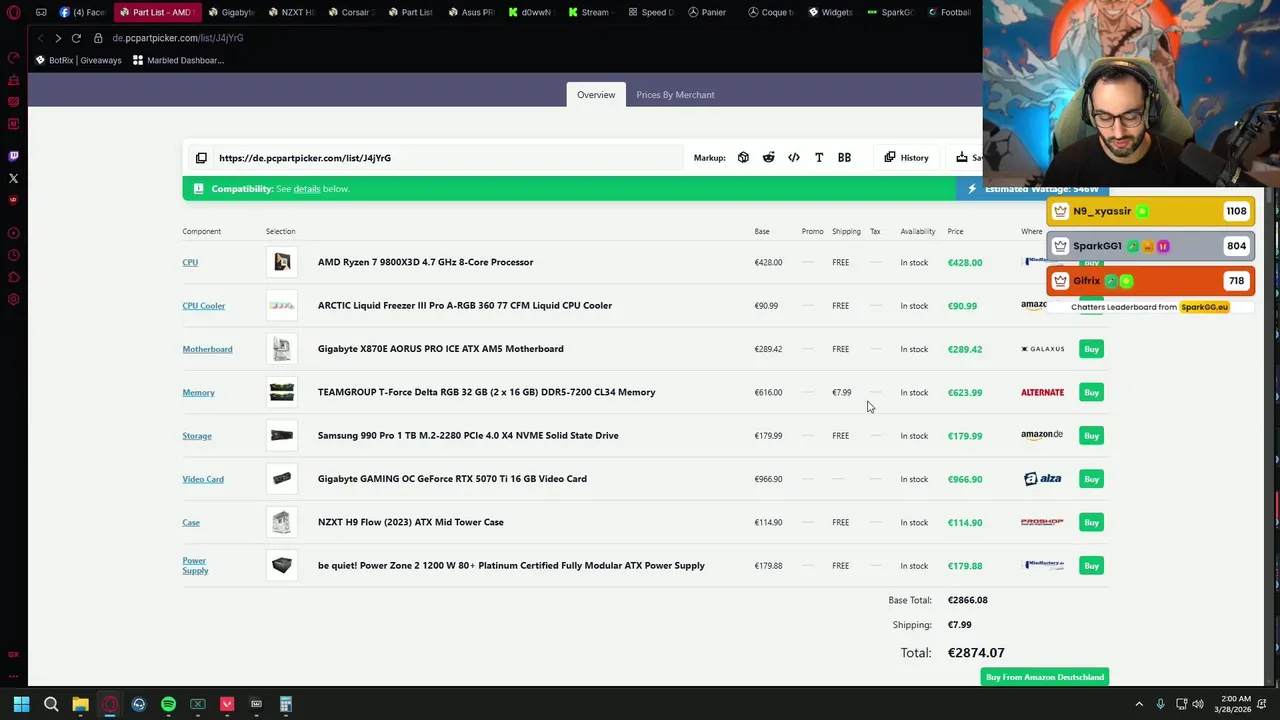This screenshot has height=720, width=1280.
Task: Go back in browser history
Action: tap(40, 38)
